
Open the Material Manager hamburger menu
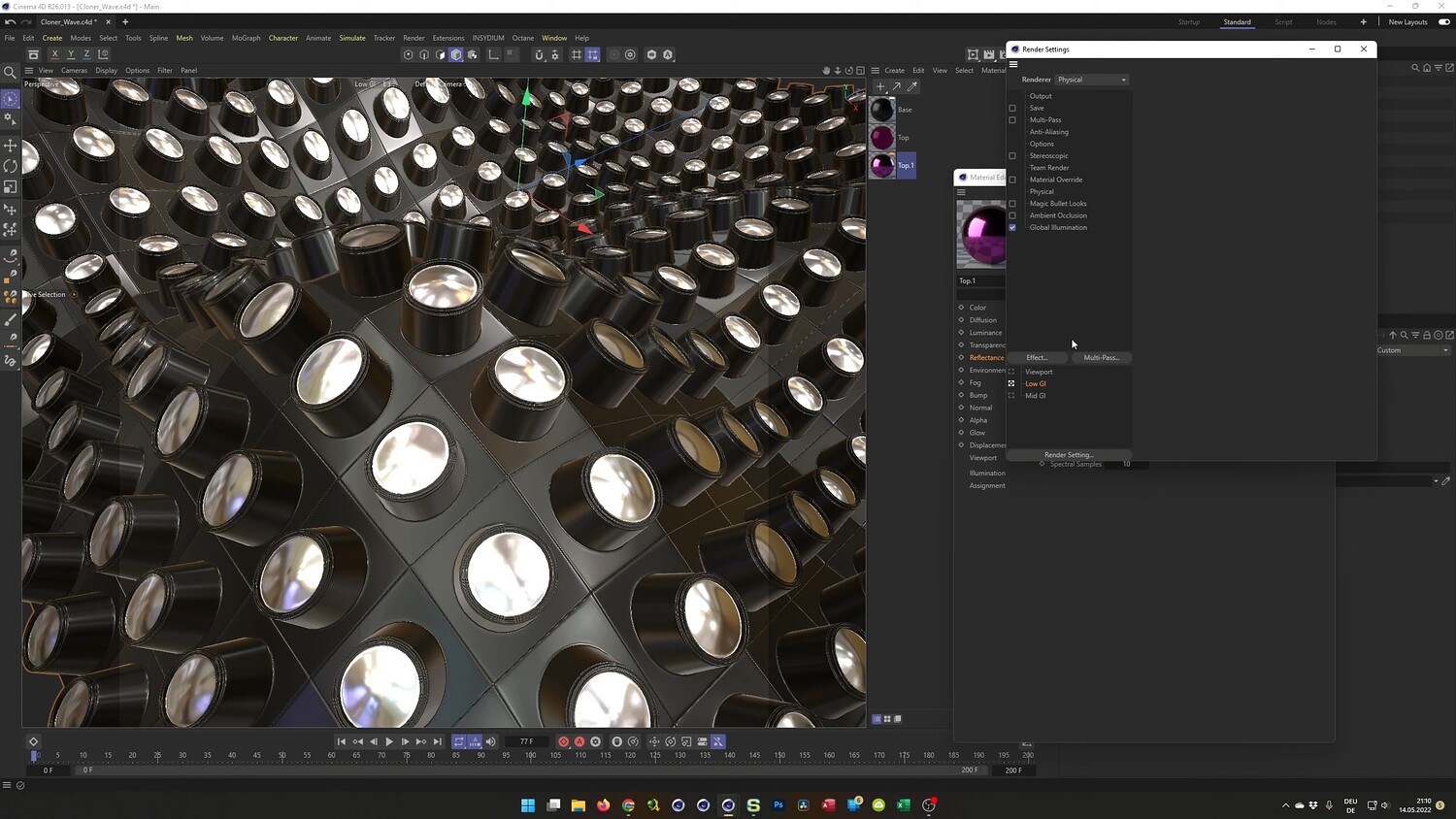tap(876, 71)
